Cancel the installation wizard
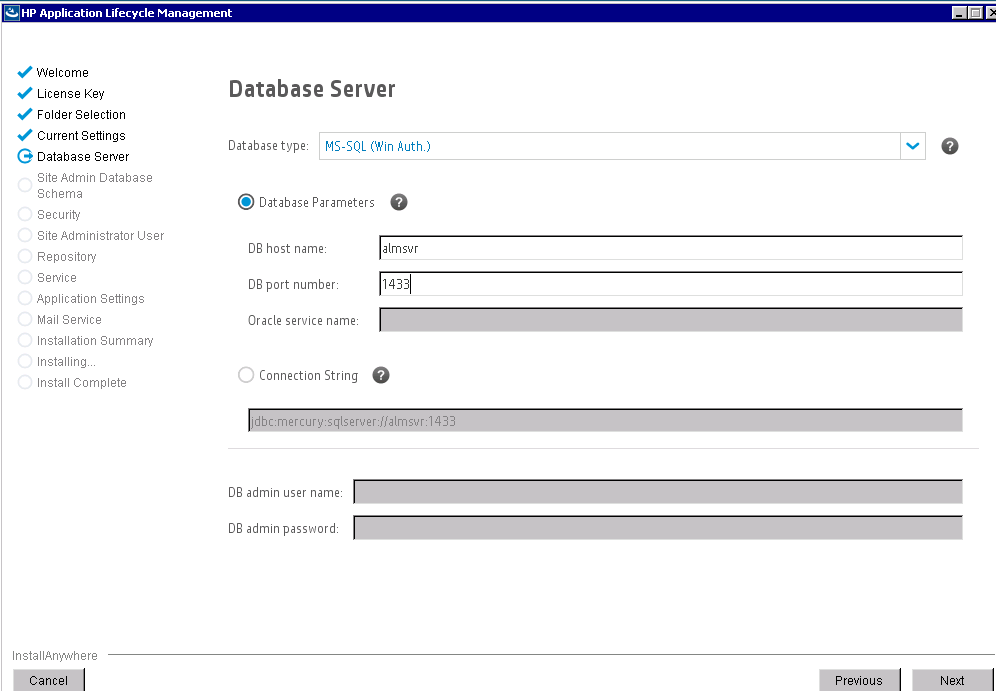Image resolution: width=996 pixels, height=691 pixels. 48,680
